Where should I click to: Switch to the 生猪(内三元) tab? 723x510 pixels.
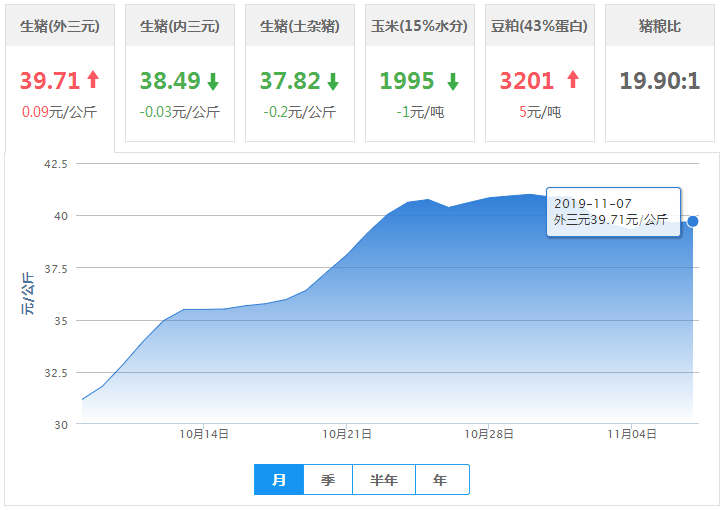point(180,26)
